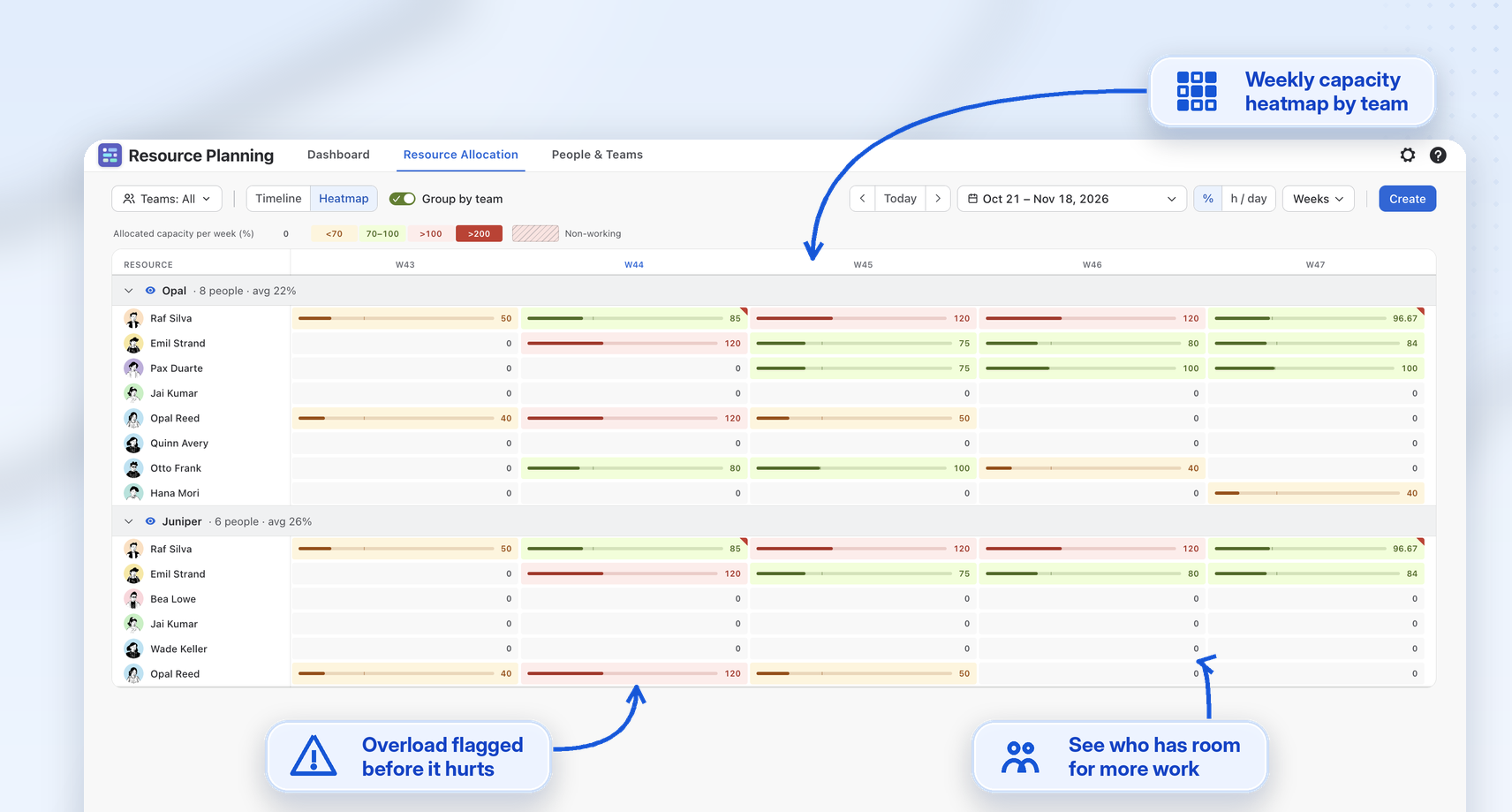Screen dimensions: 1512x812
Task: Click Quinn Avery's avatar
Action: 133,443
